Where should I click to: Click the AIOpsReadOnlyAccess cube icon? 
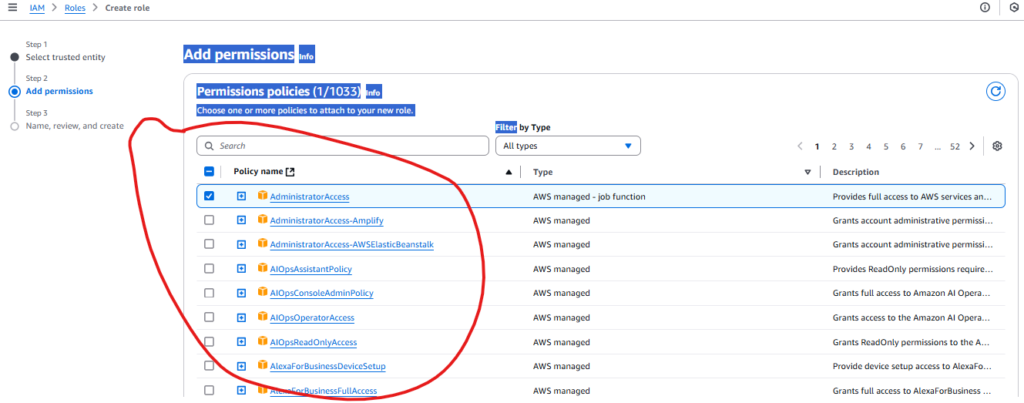[263, 341]
